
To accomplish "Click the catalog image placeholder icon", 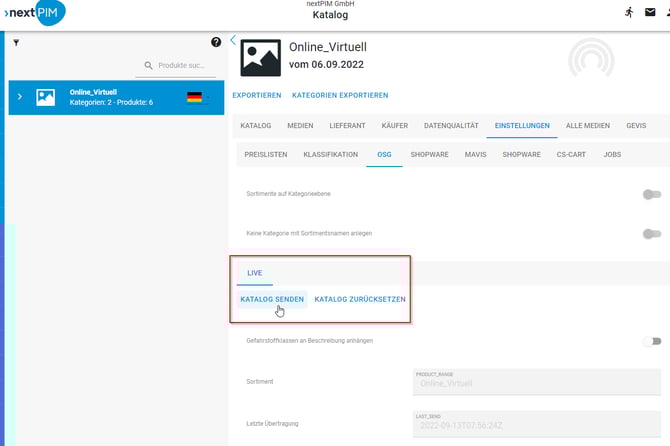I will pos(261,58).
